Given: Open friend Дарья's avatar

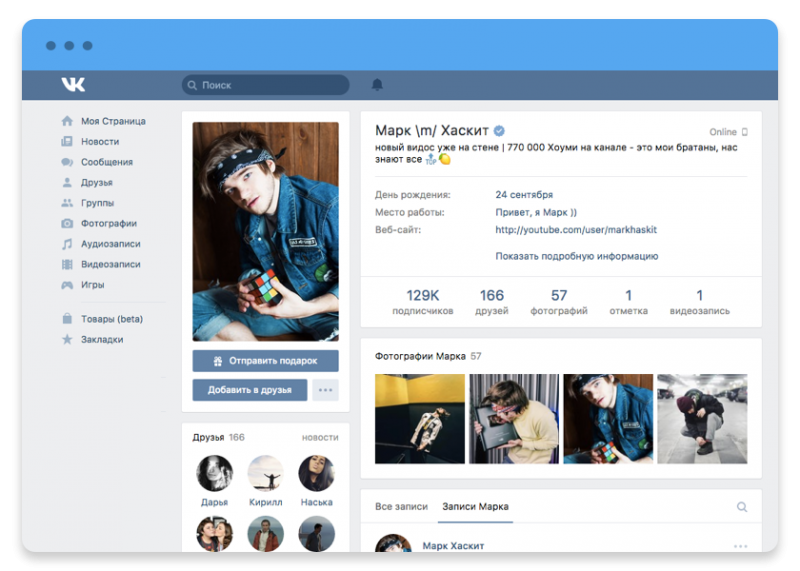Looking at the screenshot, I should pos(214,474).
